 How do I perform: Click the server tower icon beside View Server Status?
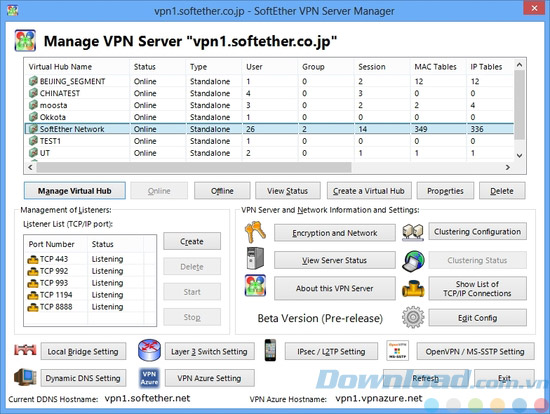(x=255, y=258)
